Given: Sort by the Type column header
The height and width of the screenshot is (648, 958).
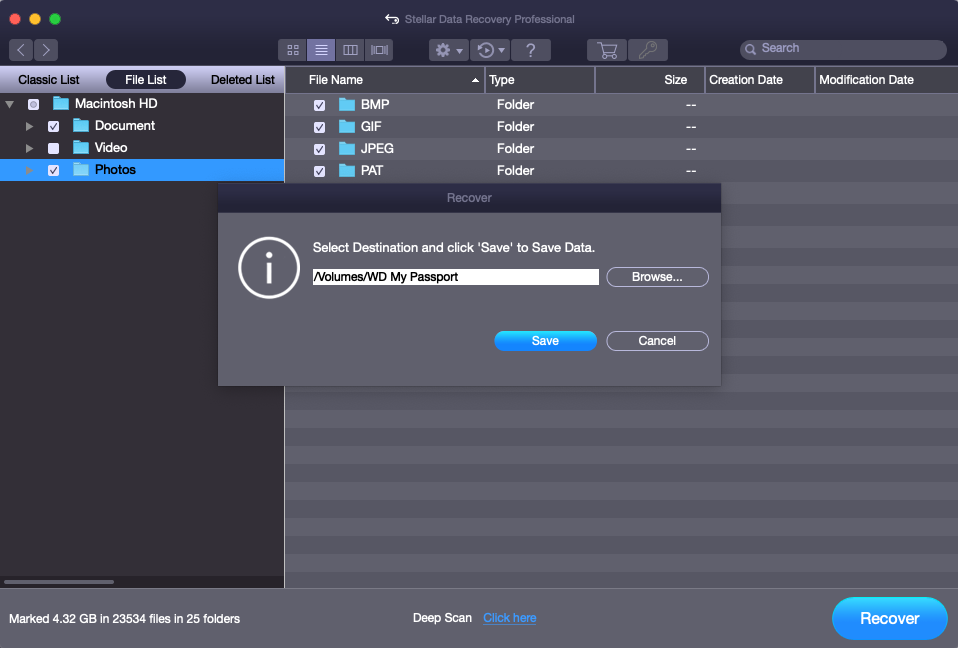Looking at the screenshot, I should tap(540, 79).
